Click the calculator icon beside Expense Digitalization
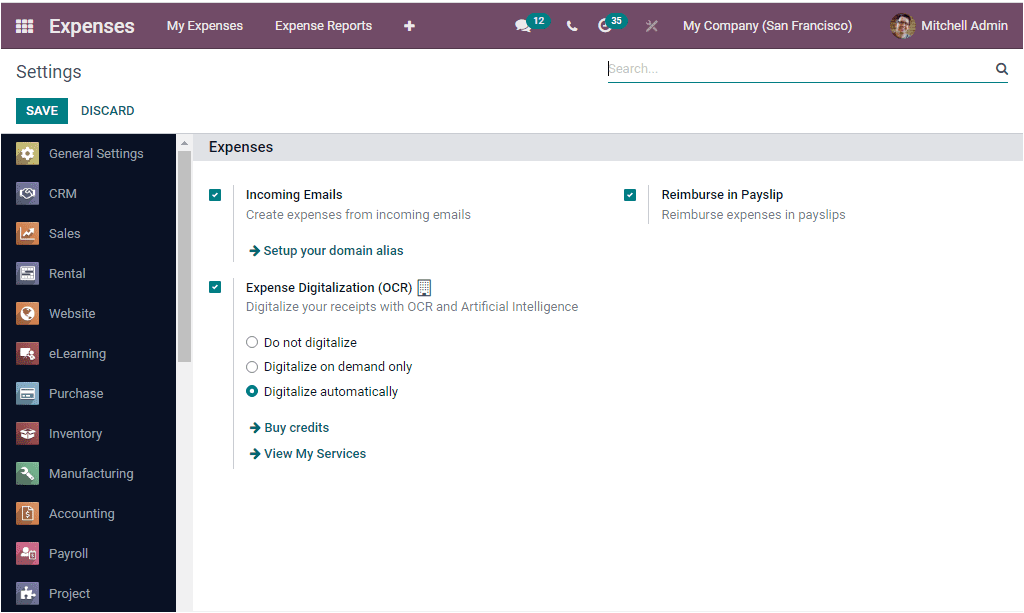The height and width of the screenshot is (613, 1024). tap(424, 287)
